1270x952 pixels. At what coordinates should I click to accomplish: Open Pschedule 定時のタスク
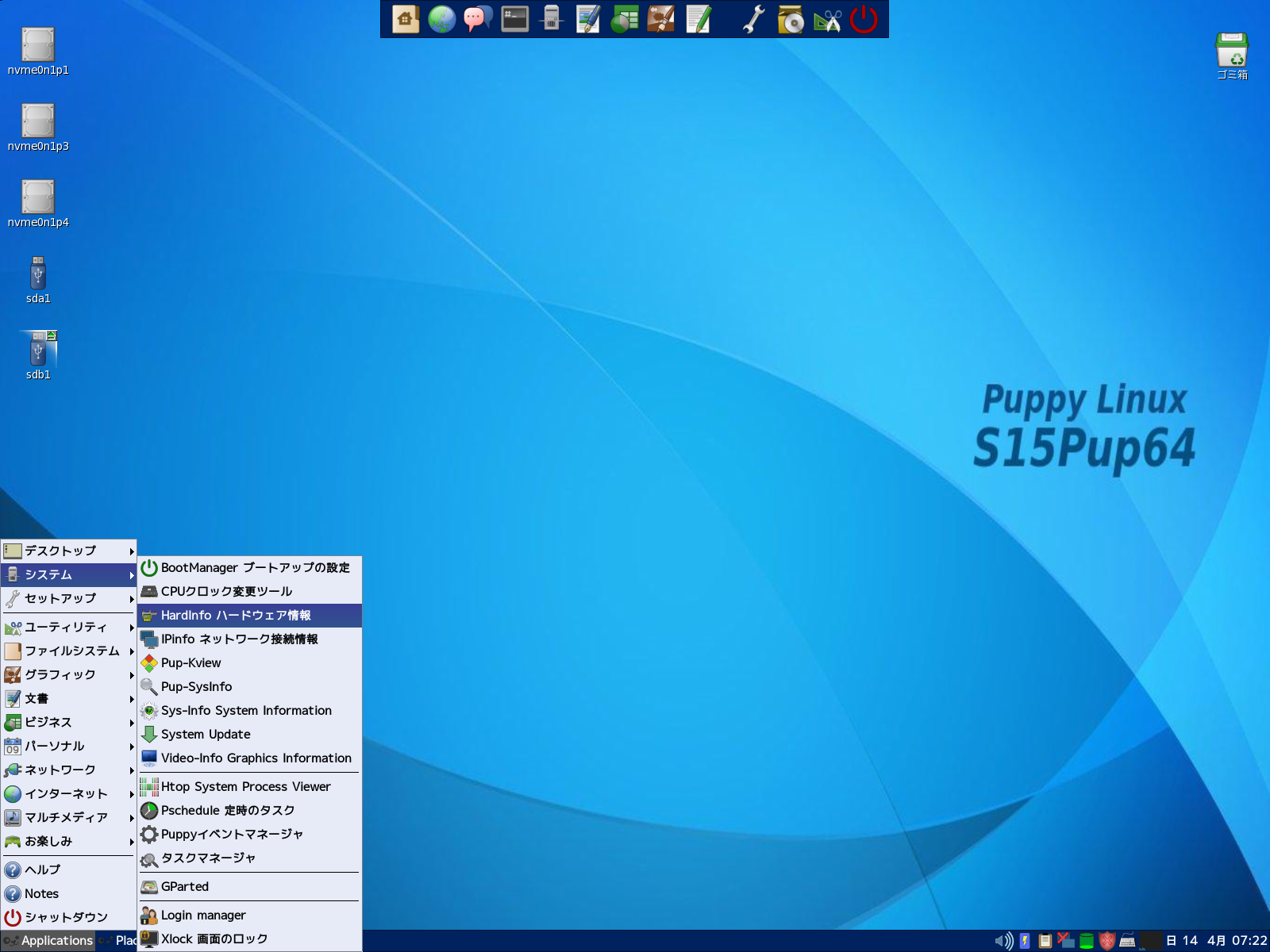[250, 811]
